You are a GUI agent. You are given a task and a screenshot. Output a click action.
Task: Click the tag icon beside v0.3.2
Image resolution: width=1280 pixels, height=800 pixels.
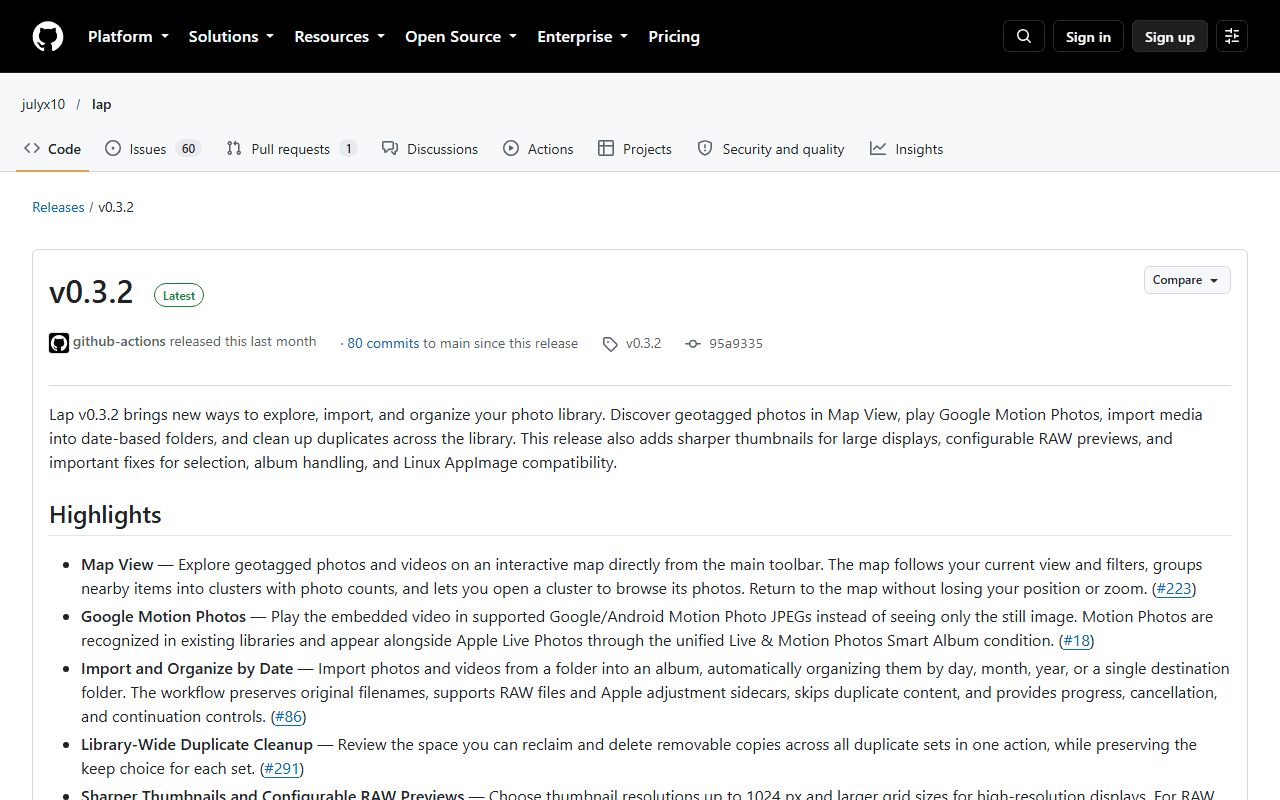point(610,344)
